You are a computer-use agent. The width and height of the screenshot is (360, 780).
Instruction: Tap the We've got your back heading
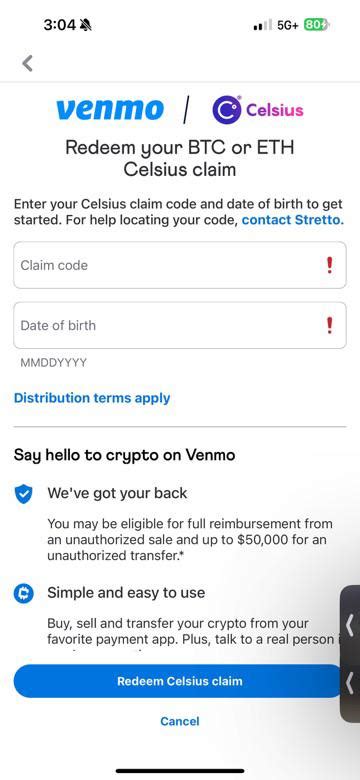tap(117, 493)
